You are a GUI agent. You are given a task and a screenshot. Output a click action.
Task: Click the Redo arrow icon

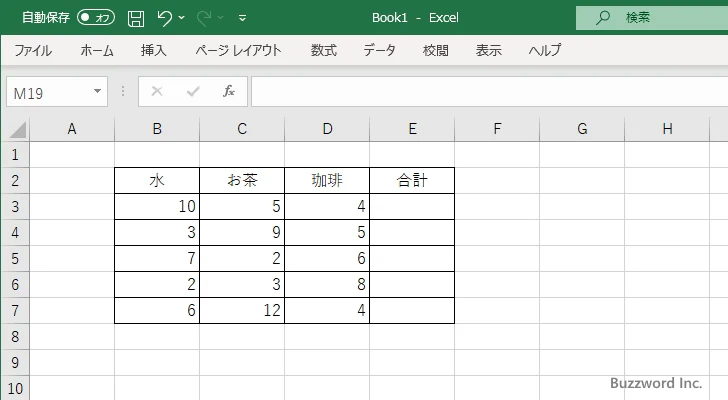(204, 18)
